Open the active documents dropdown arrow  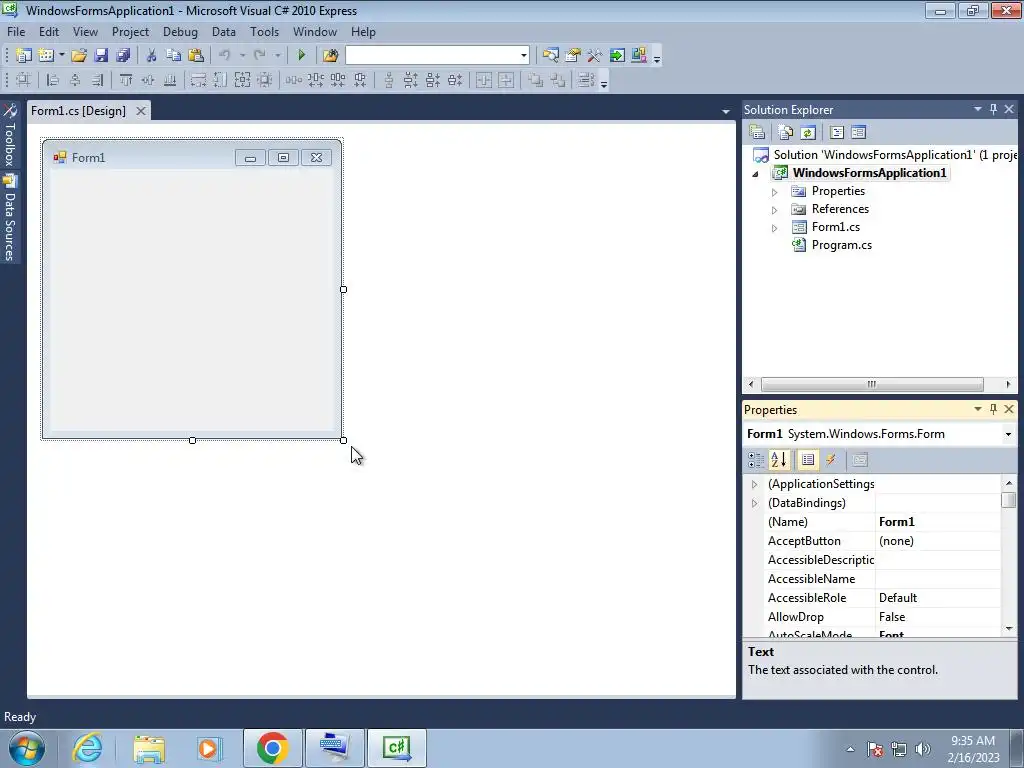pos(726,112)
